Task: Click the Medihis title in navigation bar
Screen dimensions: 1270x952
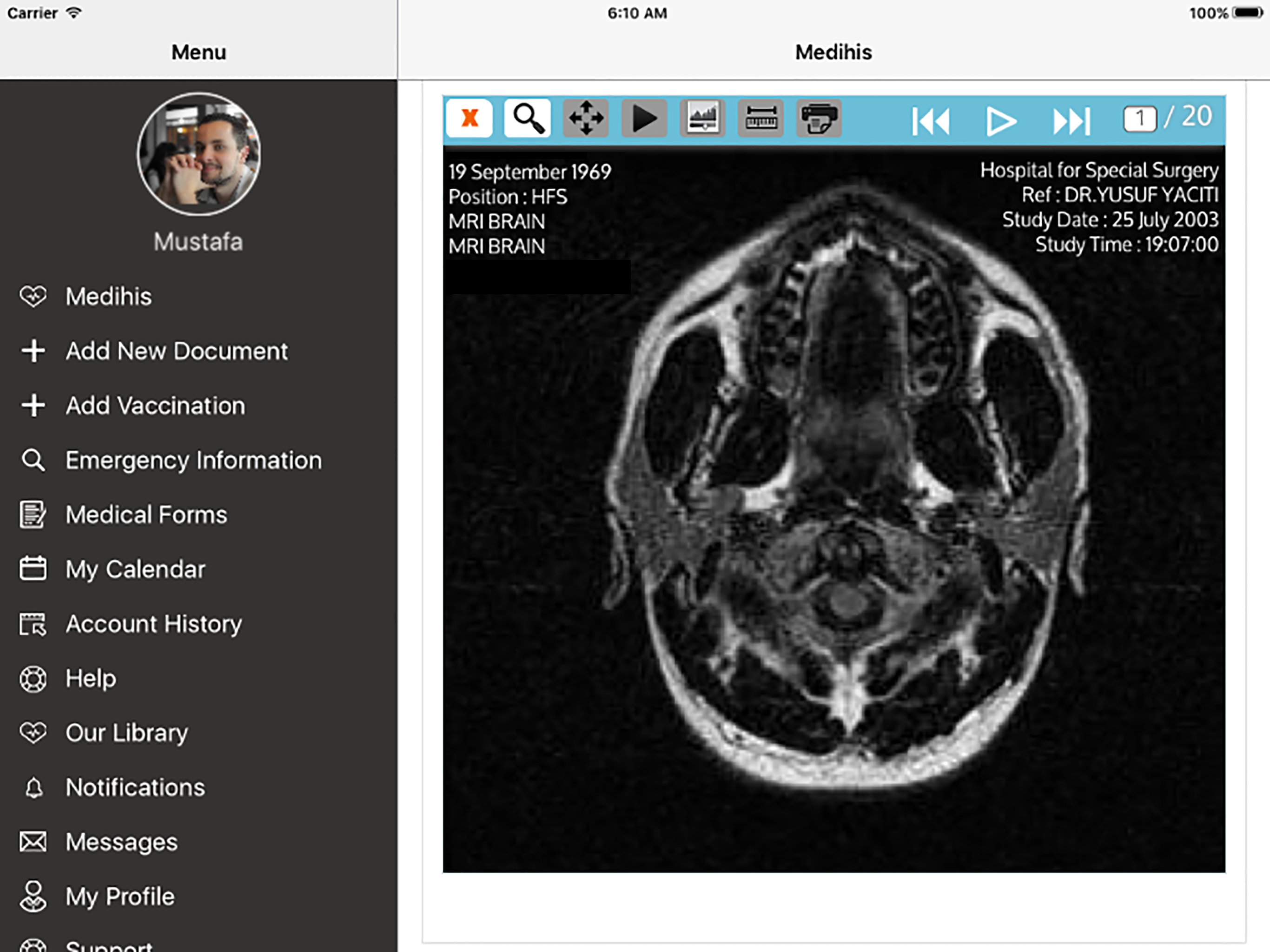Action: [833, 52]
